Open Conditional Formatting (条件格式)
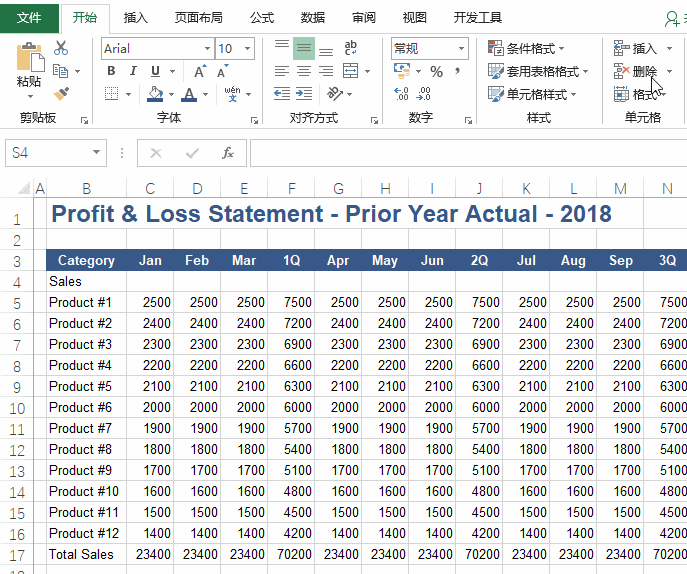 click(526, 48)
